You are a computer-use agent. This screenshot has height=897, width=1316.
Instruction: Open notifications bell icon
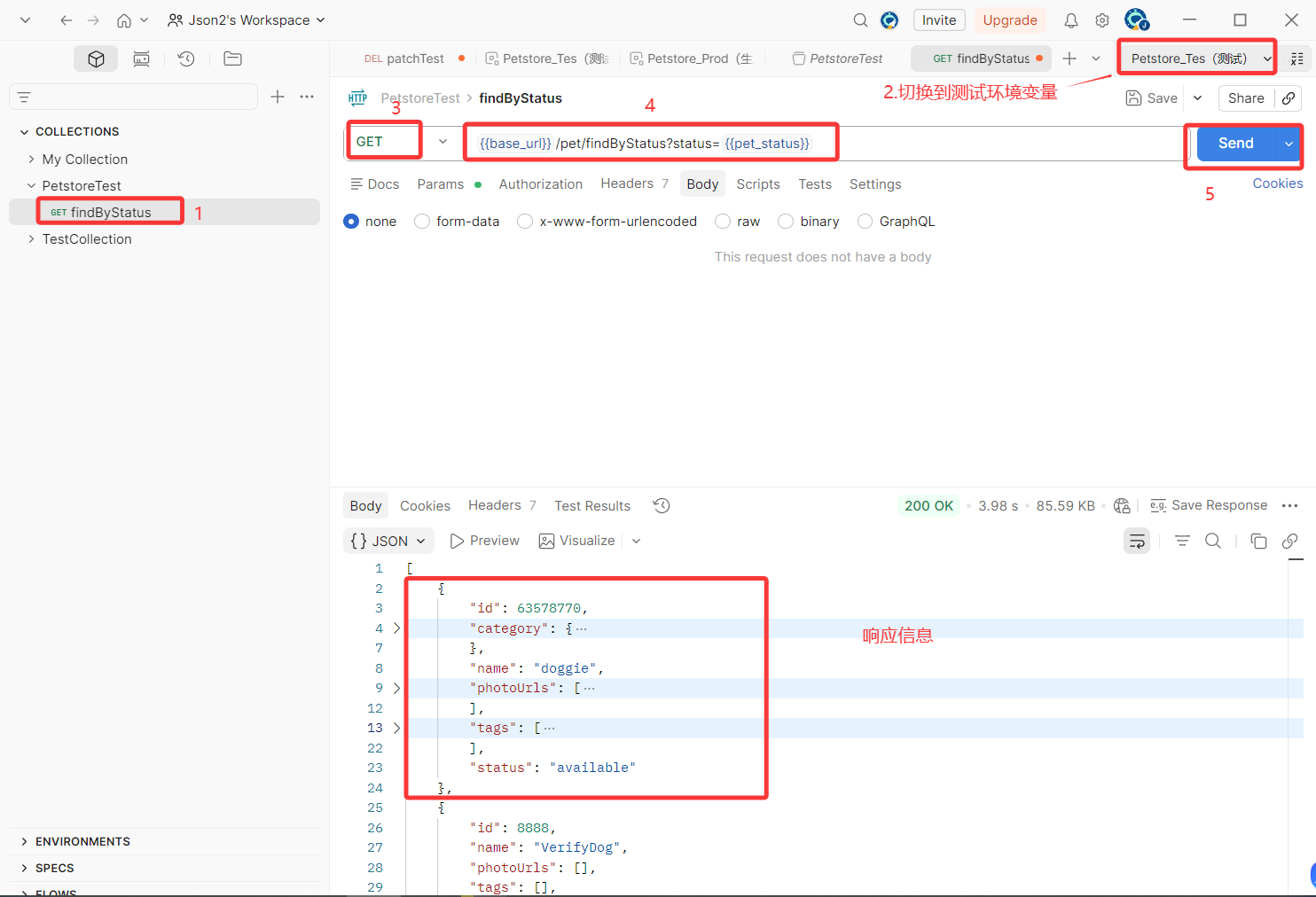(1071, 20)
